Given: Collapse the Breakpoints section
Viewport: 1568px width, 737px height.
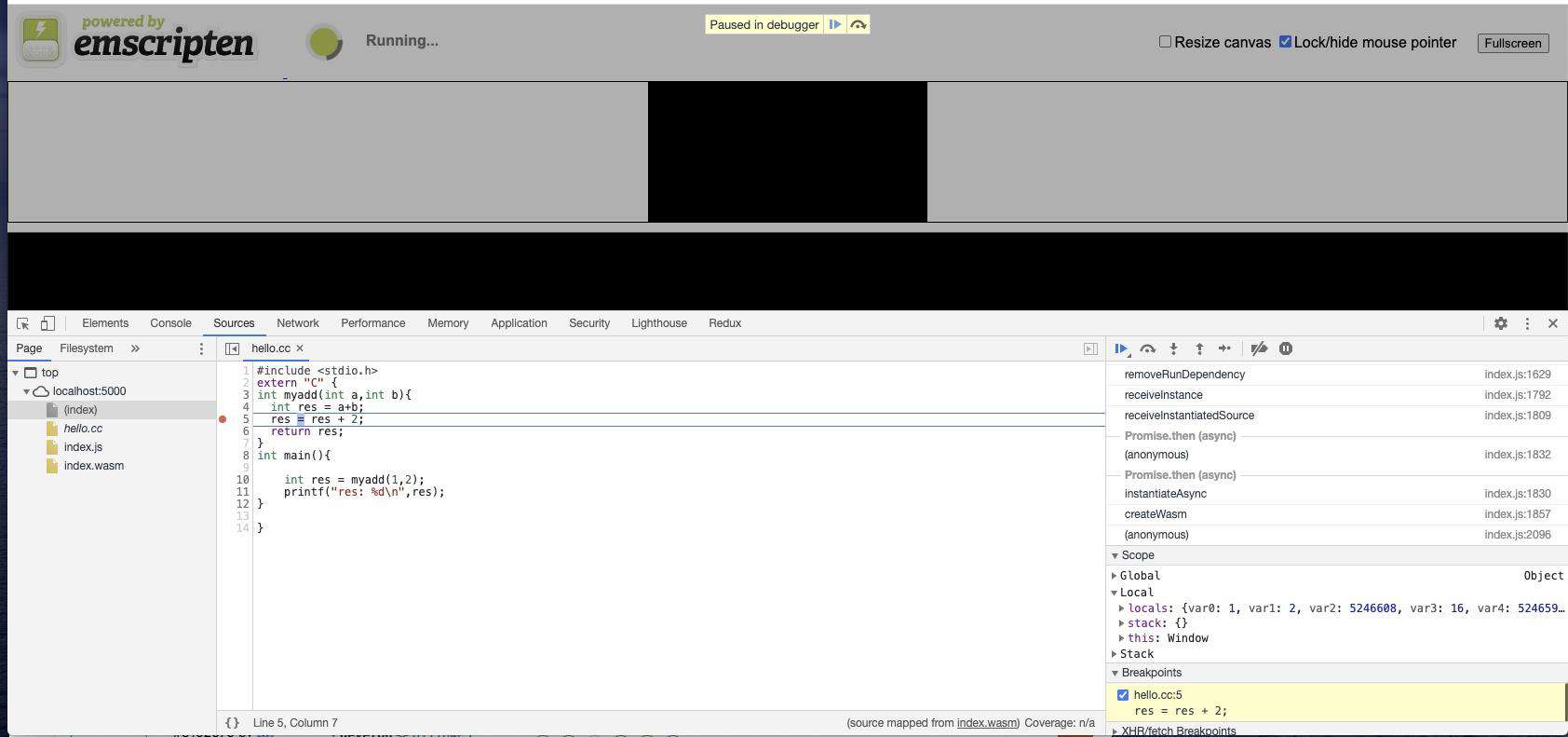Looking at the screenshot, I should (x=1115, y=673).
